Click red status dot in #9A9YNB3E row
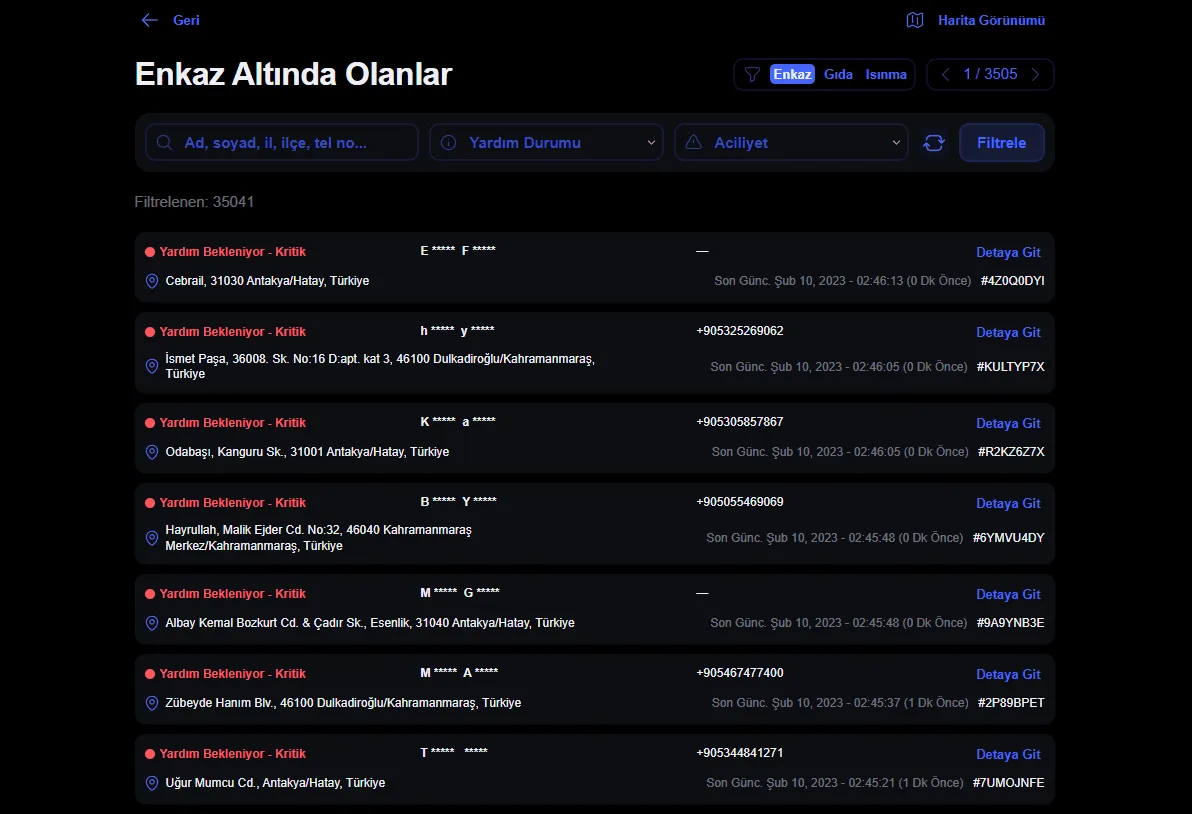The height and width of the screenshot is (814, 1192). click(x=151, y=594)
